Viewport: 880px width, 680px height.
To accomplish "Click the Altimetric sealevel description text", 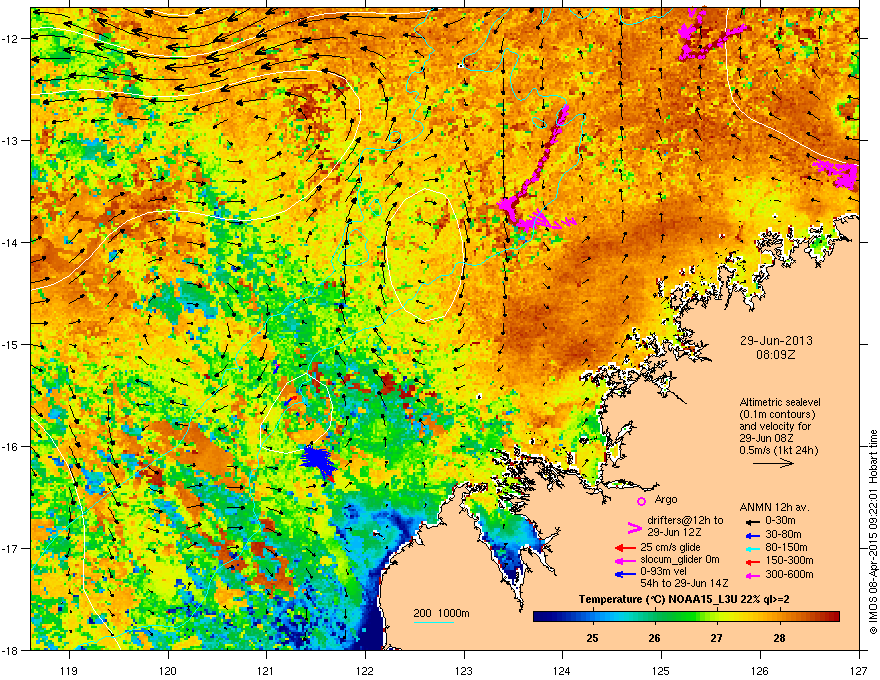I will 780,426.
